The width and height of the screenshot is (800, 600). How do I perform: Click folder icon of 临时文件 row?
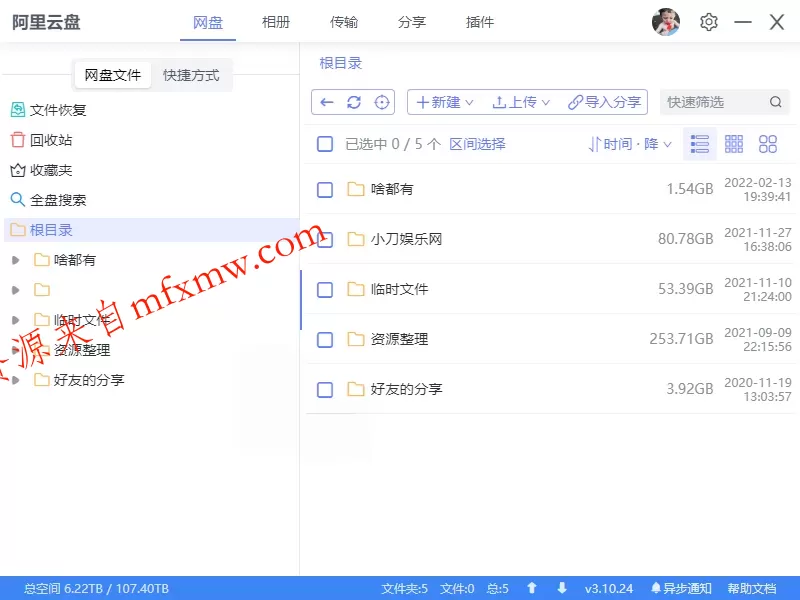point(355,289)
